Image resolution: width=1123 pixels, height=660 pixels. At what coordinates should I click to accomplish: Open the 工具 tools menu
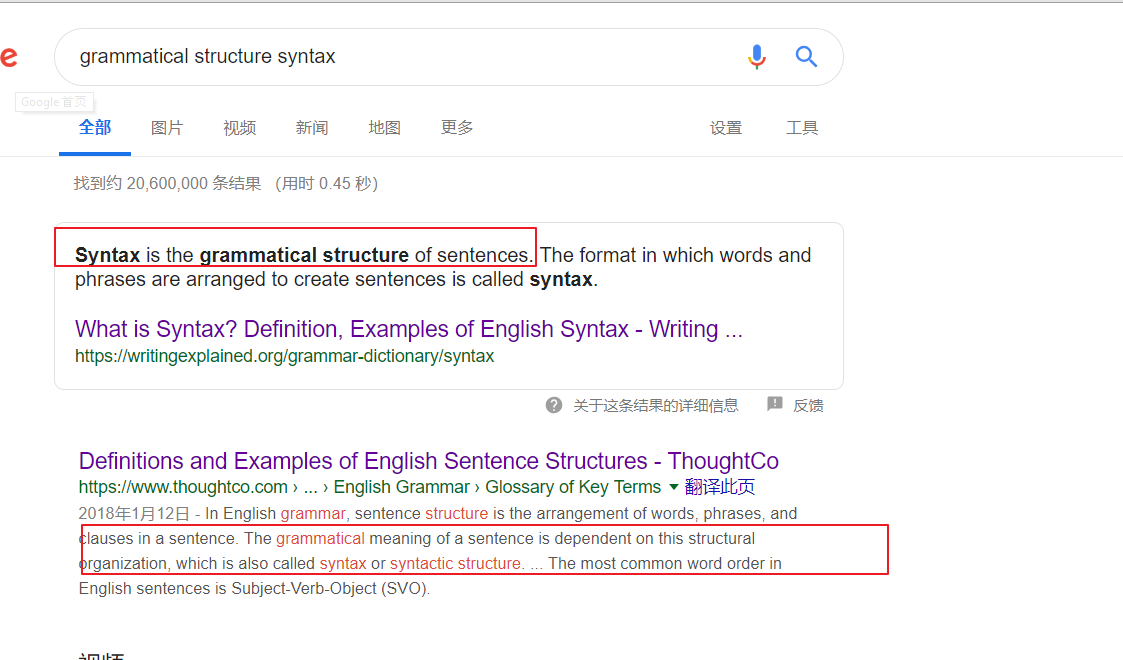pyautogui.click(x=801, y=128)
